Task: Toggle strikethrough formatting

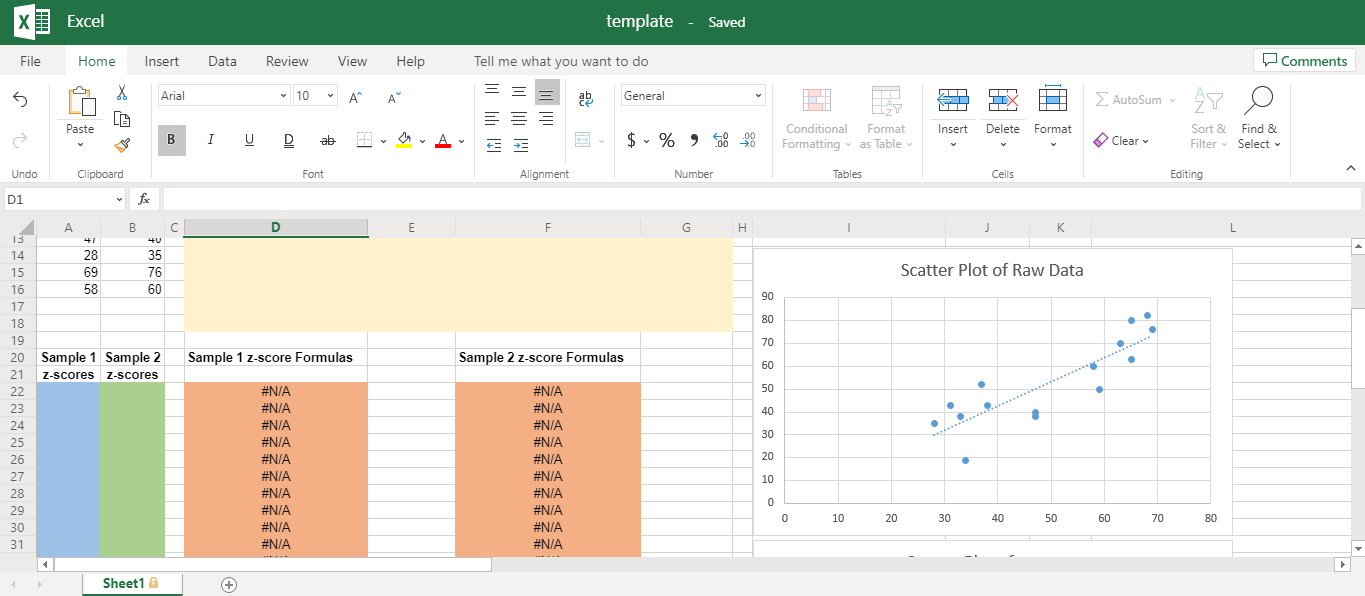Action: coord(327,140)
